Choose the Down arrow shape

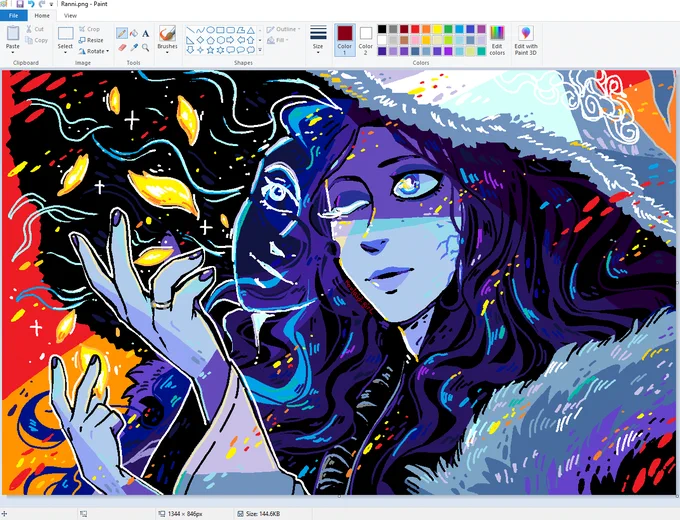(190, 50)
